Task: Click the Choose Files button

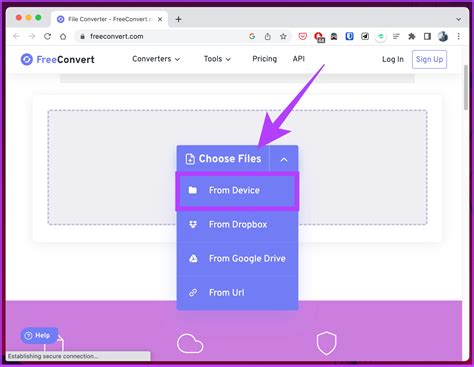Action: coord(223,159)
